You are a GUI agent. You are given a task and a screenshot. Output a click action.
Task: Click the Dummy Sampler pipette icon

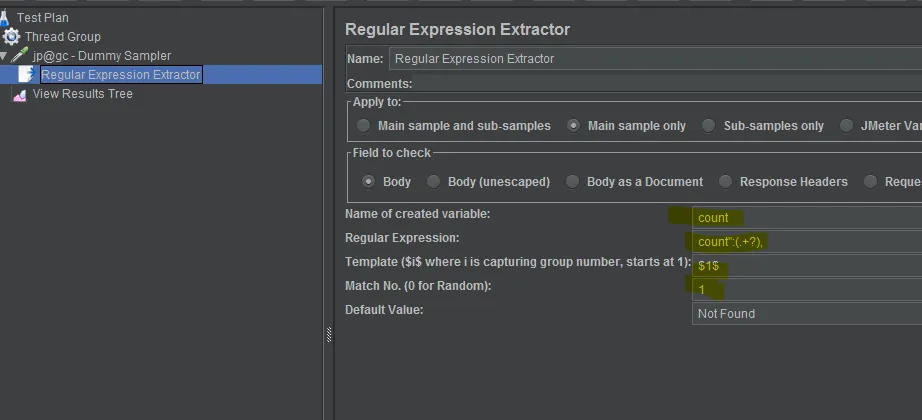coord(20,56)
